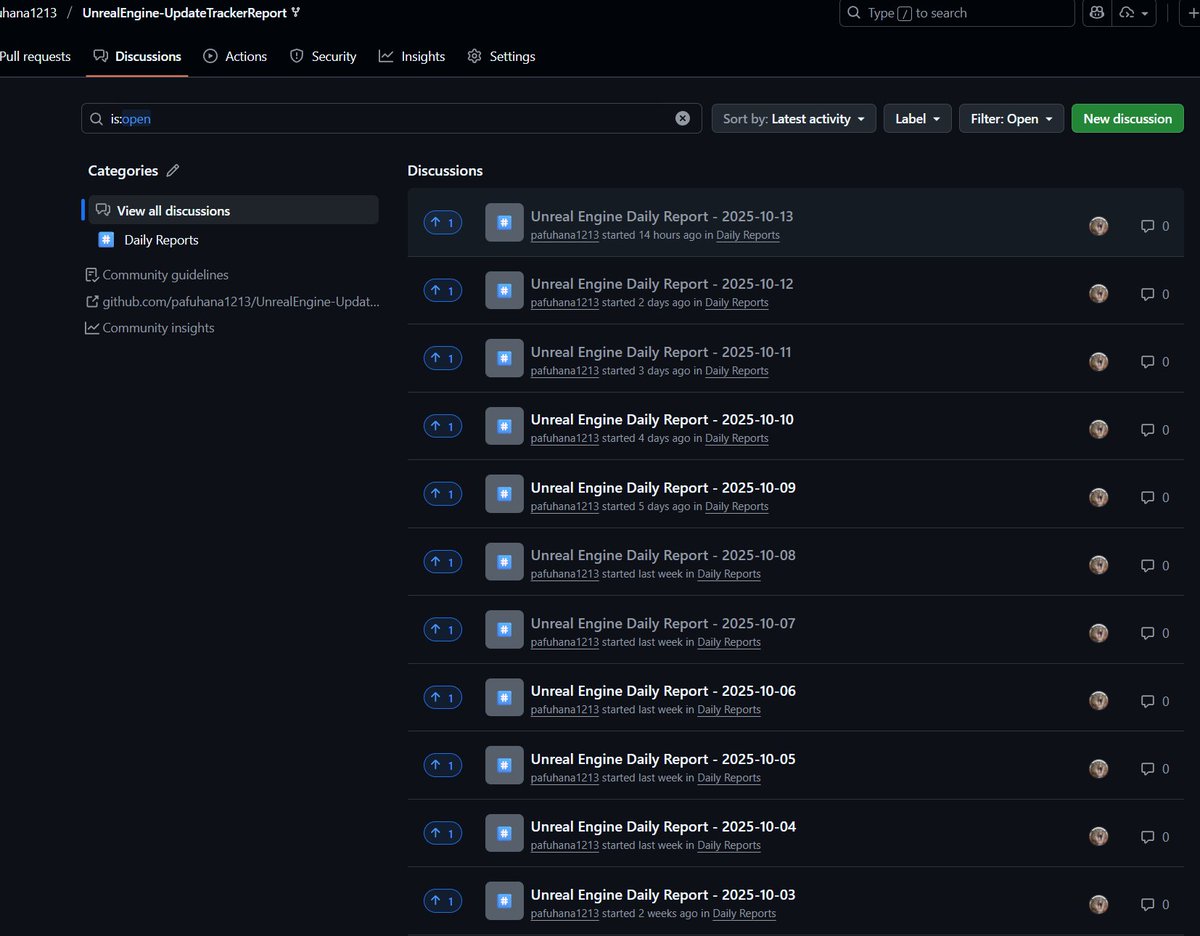Screen dimensions: 1200x936
Task: Click the discussions search field
Action: coord(391,118)
